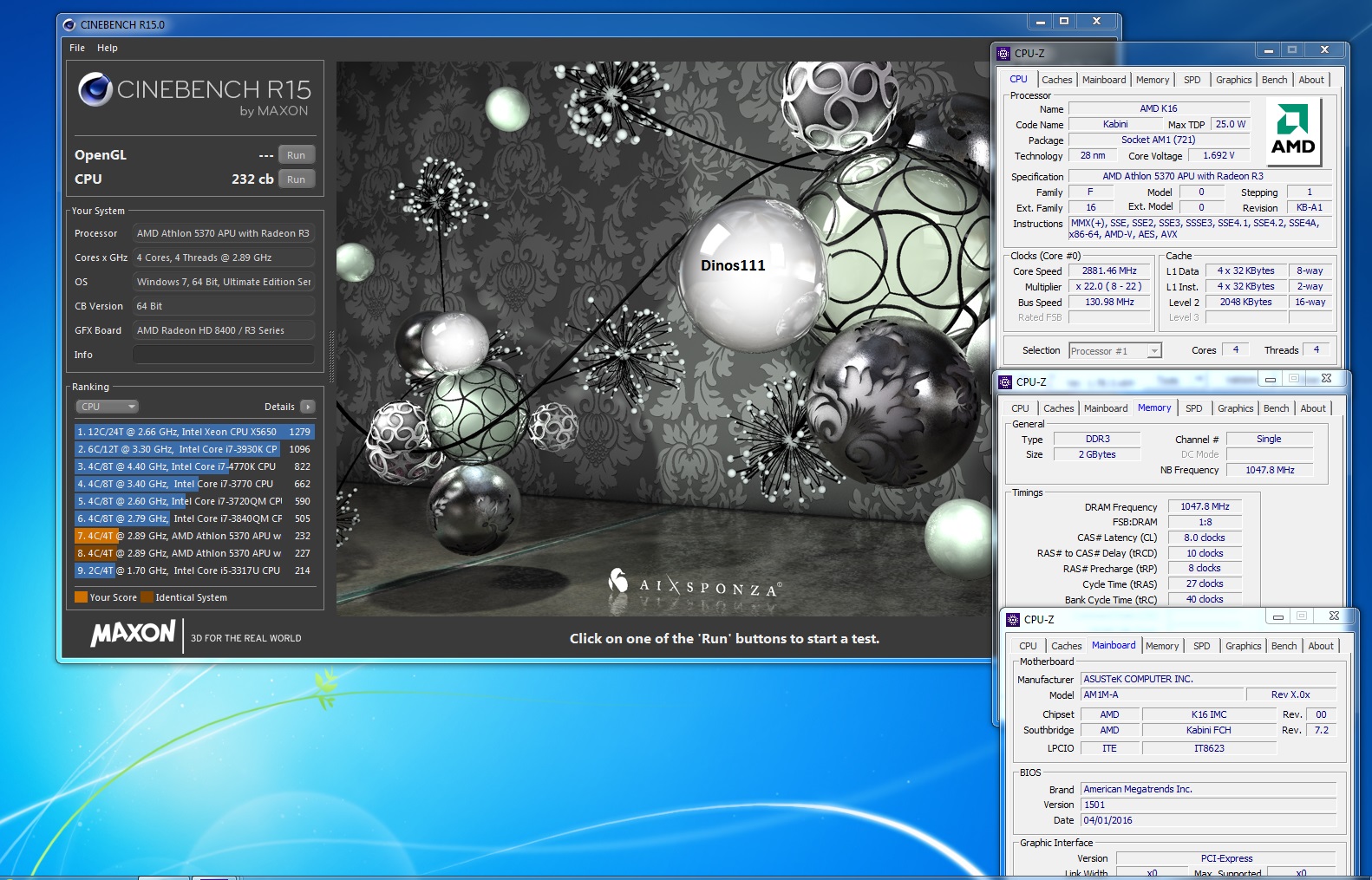The image size is (1372, 880).
Task: Select ranking row Intel Core i7-3840QM
Action: click(x=194, y=518)
